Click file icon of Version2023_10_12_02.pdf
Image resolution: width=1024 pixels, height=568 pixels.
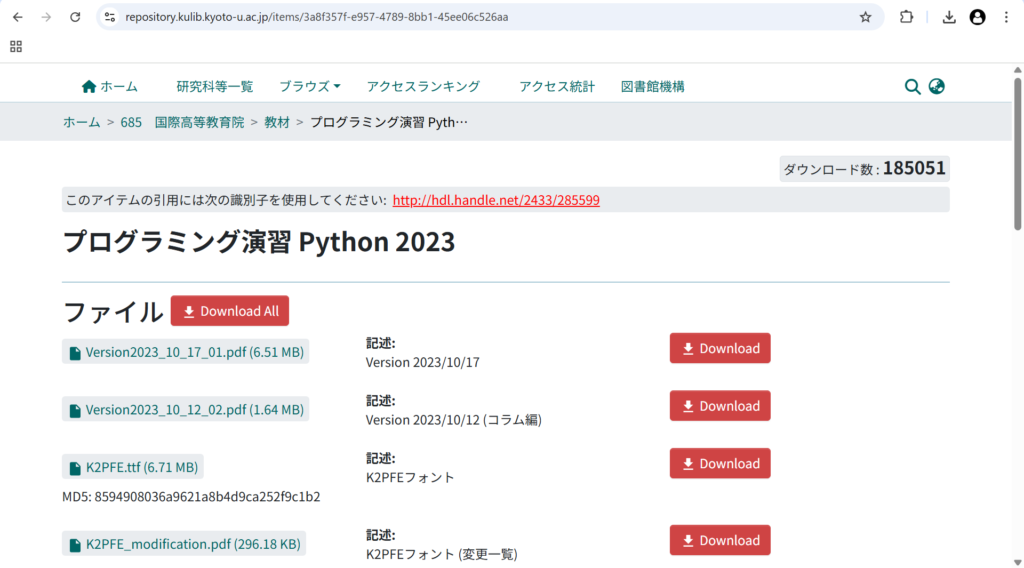point(75,411)
